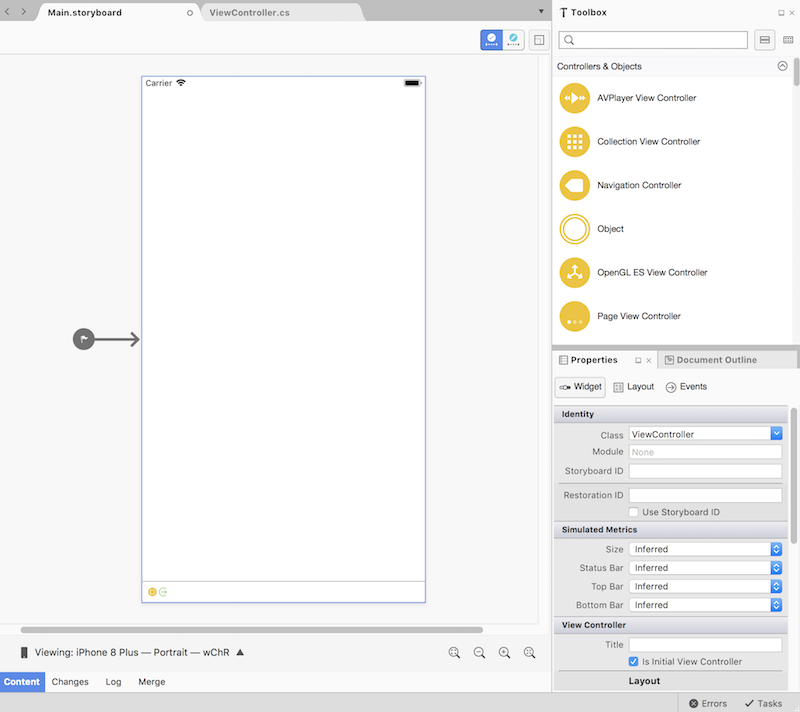Image resolution: width=800 pixels, height=712 pixels.
Task: Click the zoom-in magnifier below the canvas
Action: (x=504, y=652)
